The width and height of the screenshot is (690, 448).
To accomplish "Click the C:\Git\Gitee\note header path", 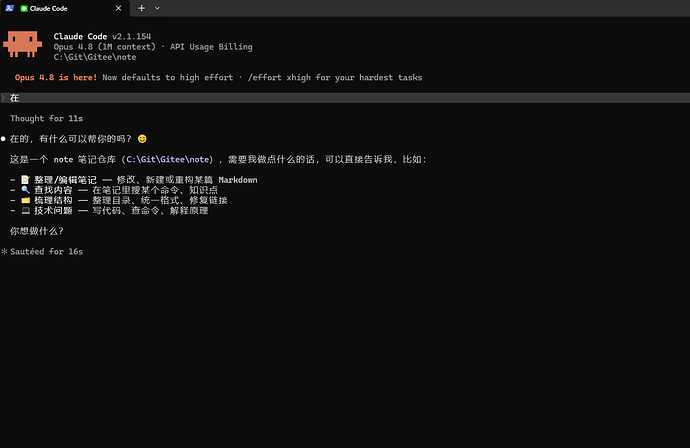I will (95, 57).
